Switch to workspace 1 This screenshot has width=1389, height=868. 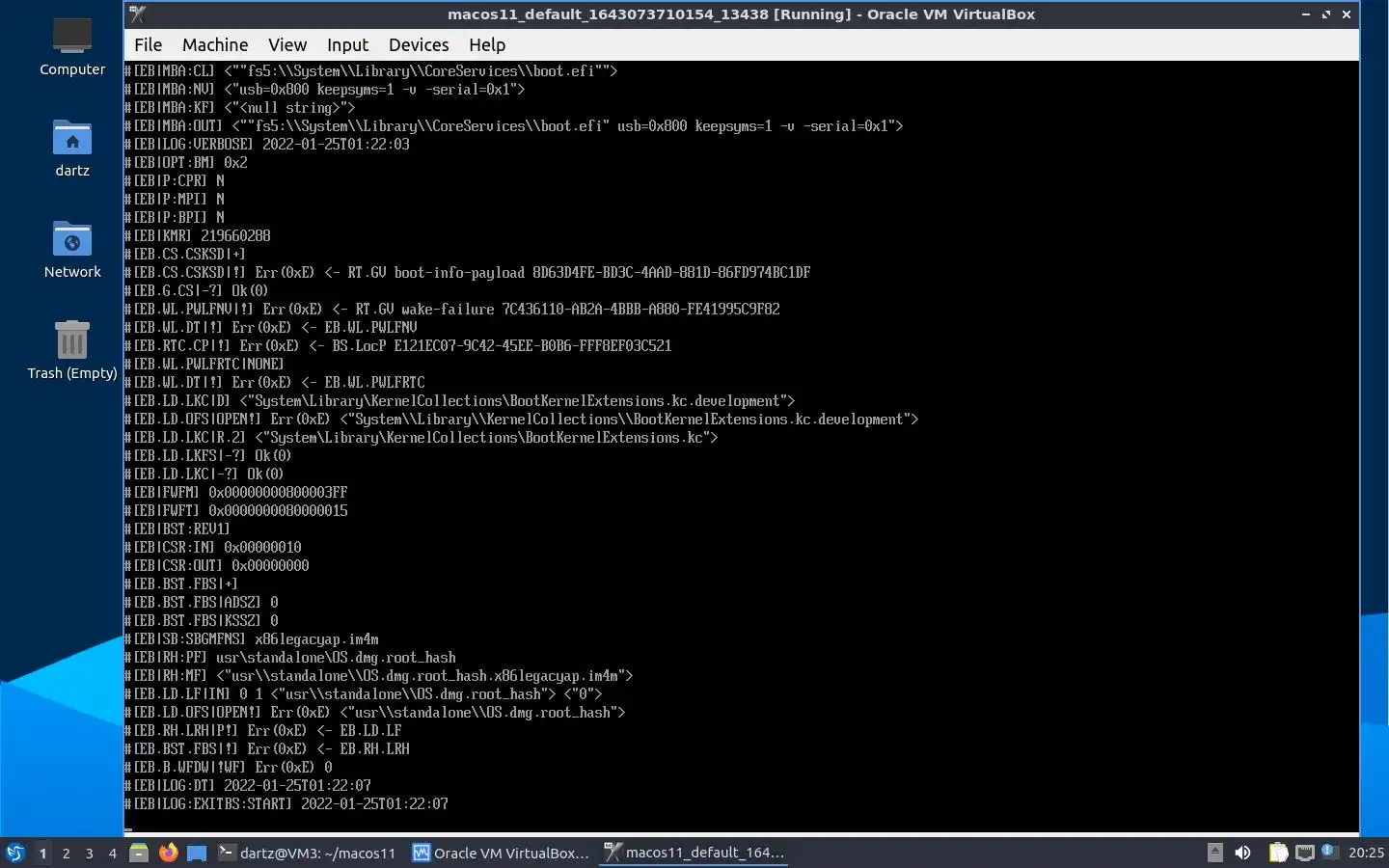42,853
